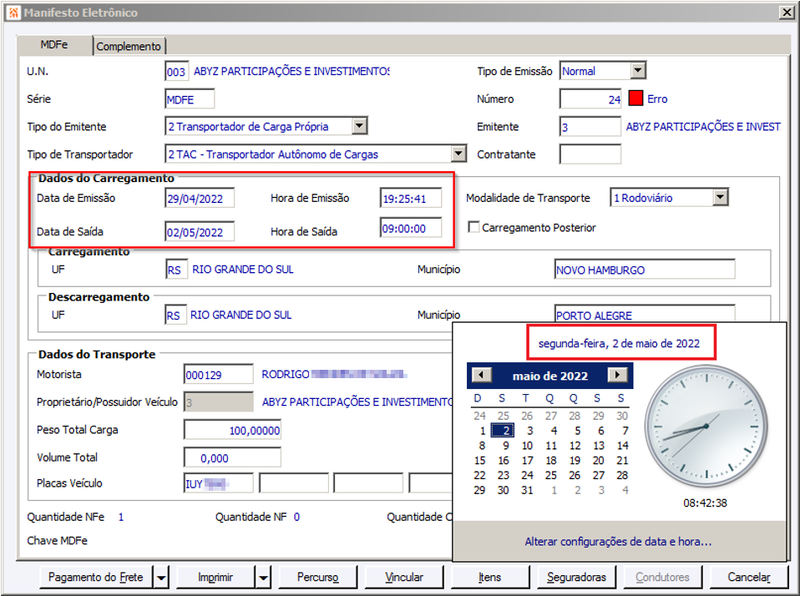
Task: Open the Modalidade de Transporte dropdown
Action: coord(720,197)
